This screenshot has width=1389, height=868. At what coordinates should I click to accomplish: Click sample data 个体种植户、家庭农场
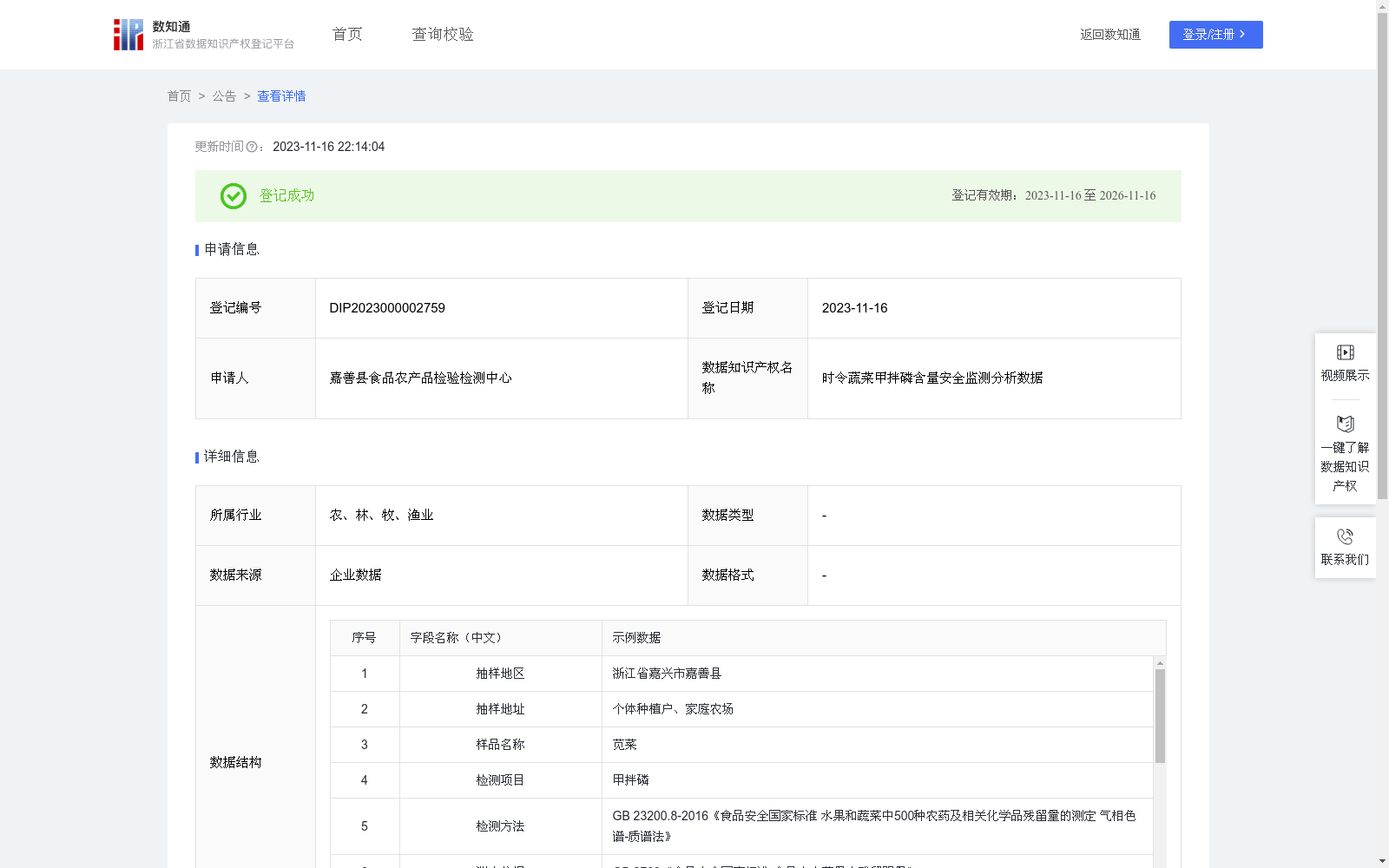pyautogui.click(x=673, y=709)
